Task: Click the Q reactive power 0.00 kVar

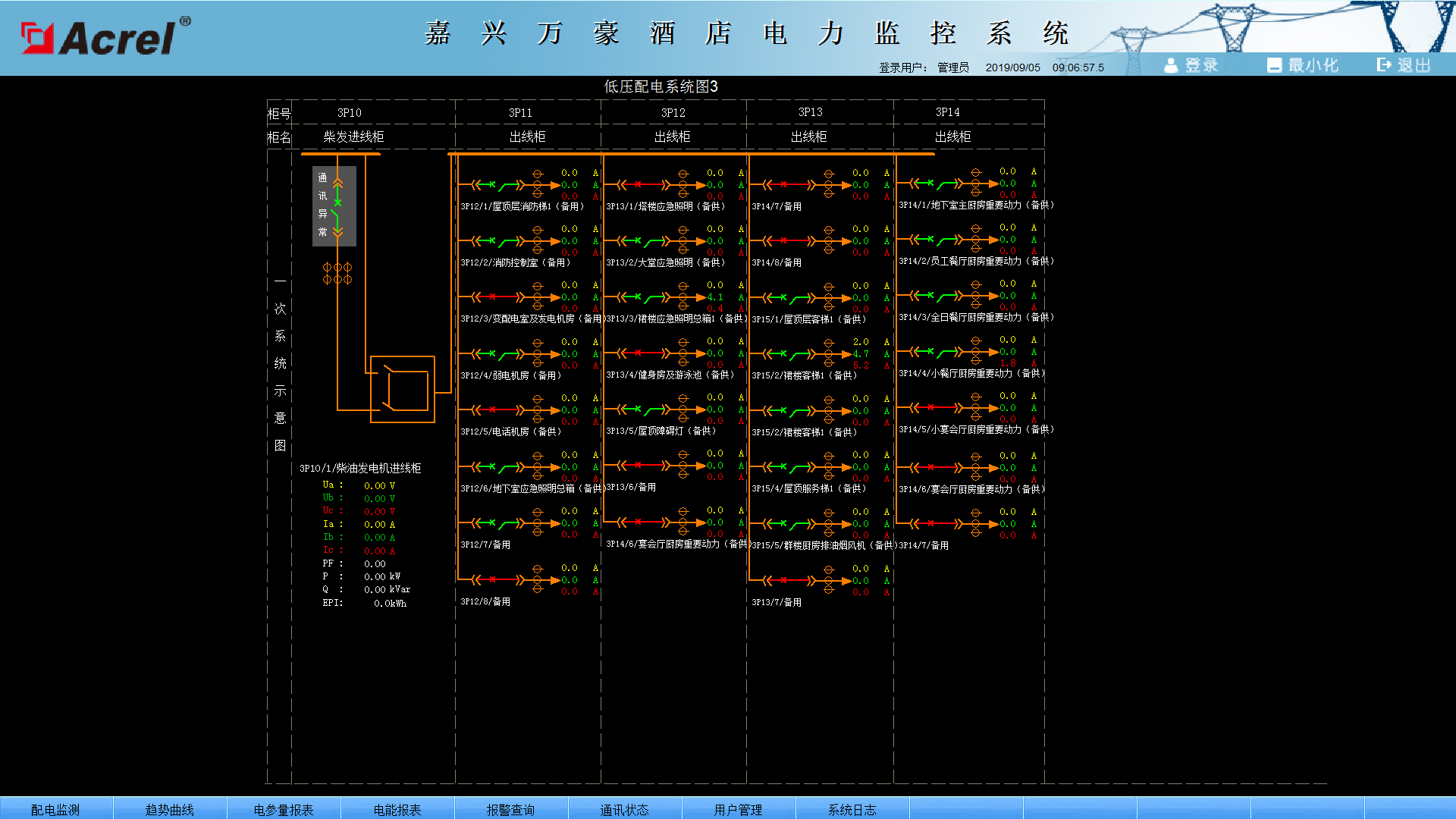Action: 387,589
